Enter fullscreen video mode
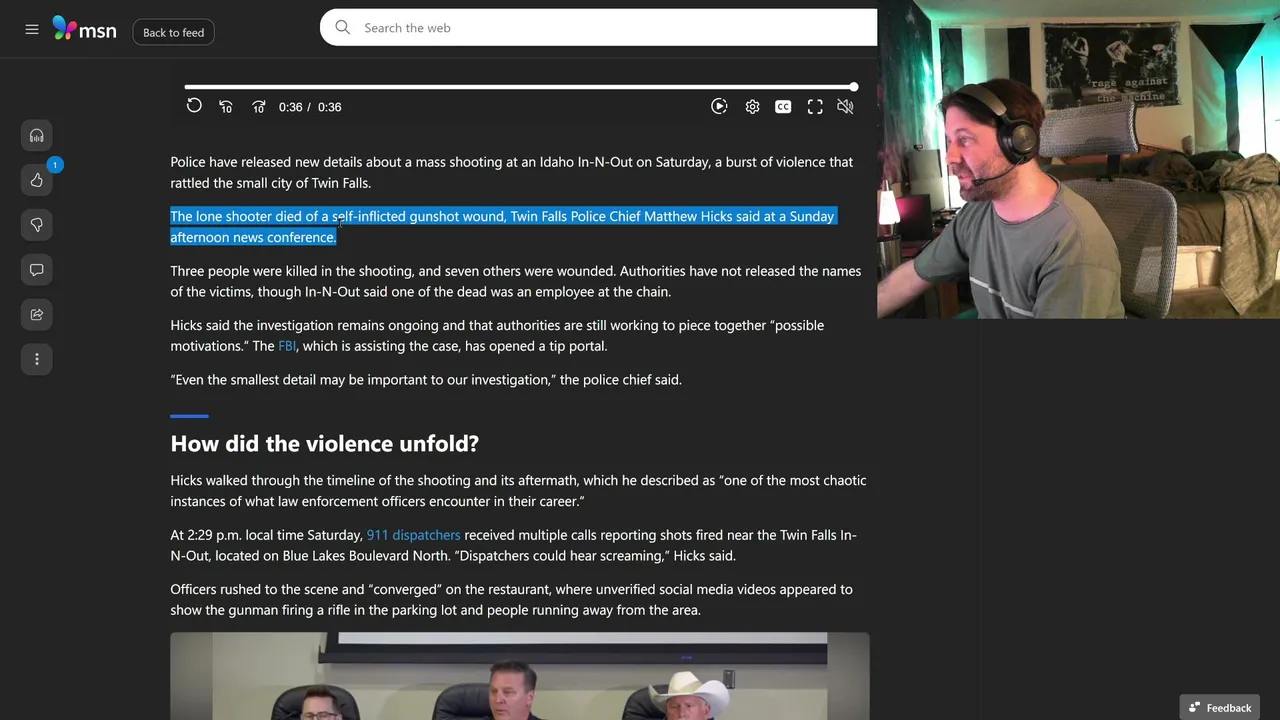 [815, 107]
